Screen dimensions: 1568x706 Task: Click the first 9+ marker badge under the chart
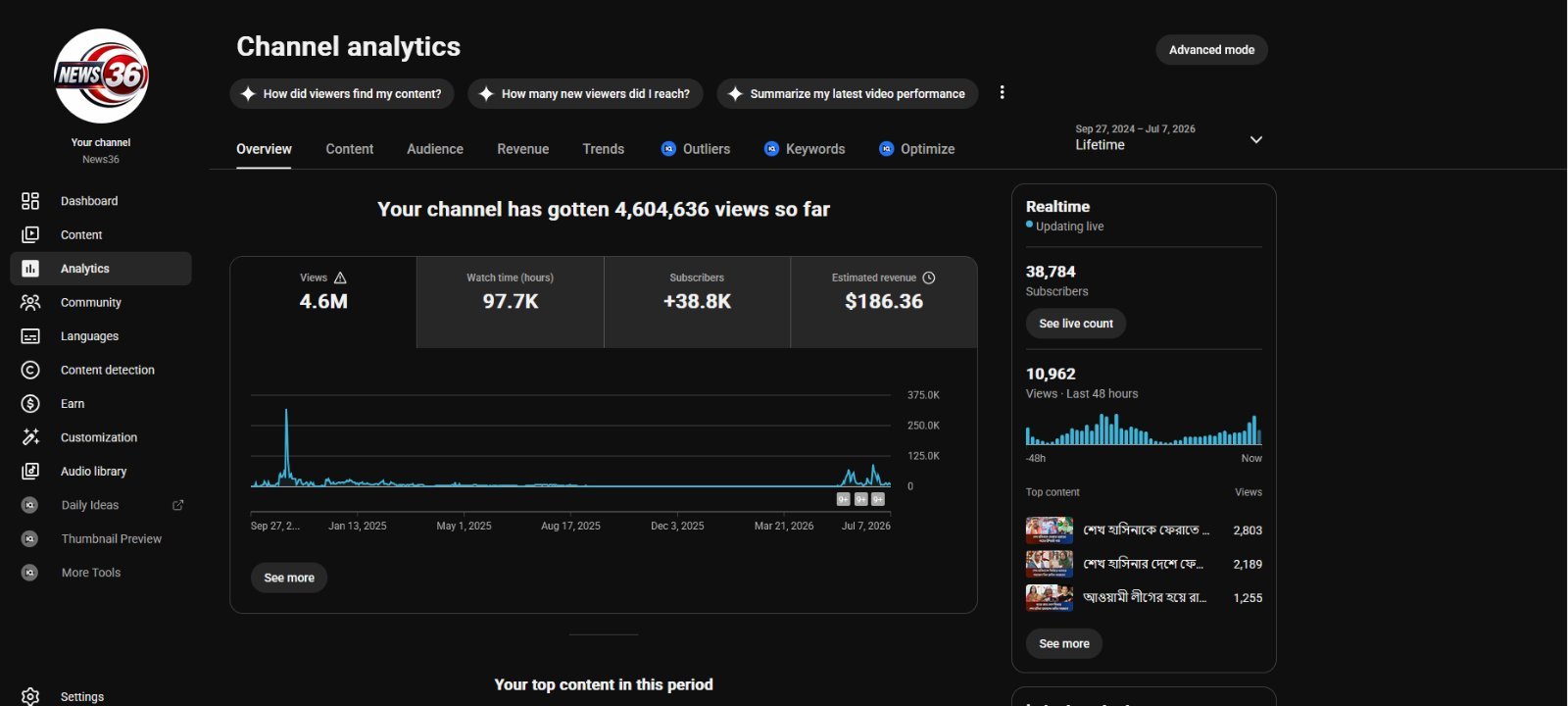coord(843,499)
